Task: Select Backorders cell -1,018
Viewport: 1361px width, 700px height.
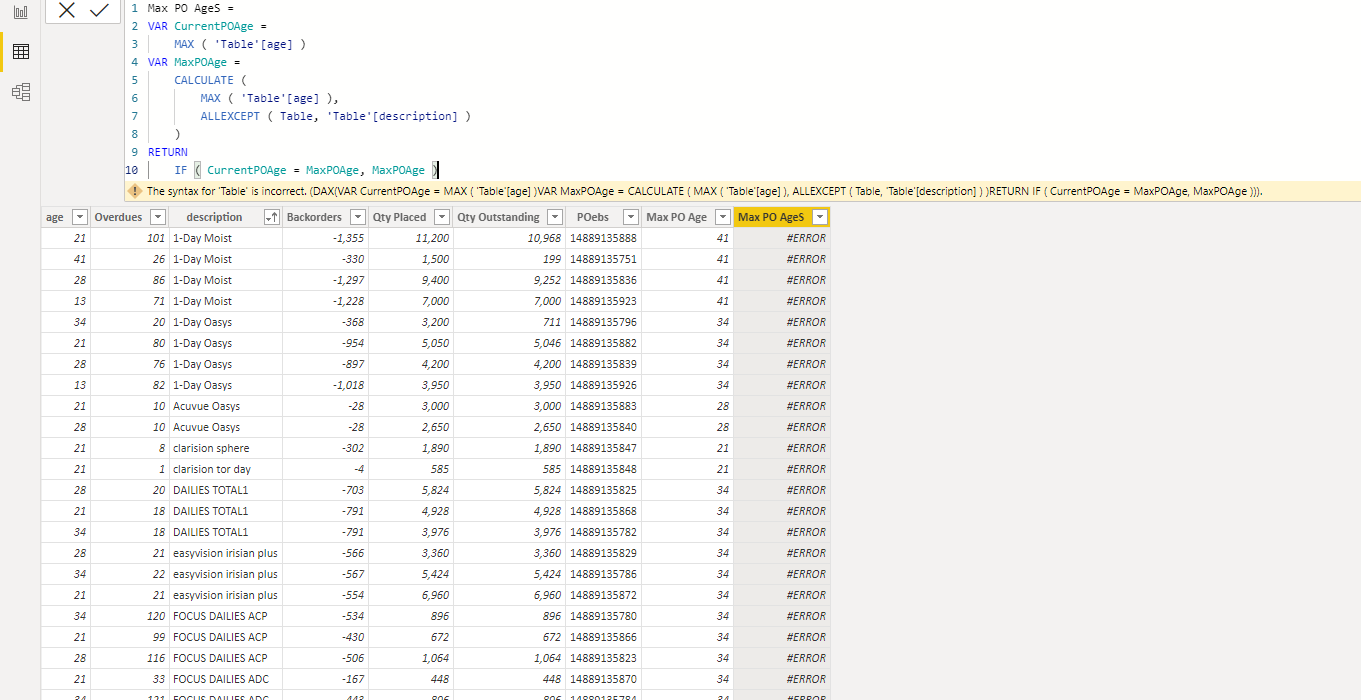Action: [x=326, y=385]
